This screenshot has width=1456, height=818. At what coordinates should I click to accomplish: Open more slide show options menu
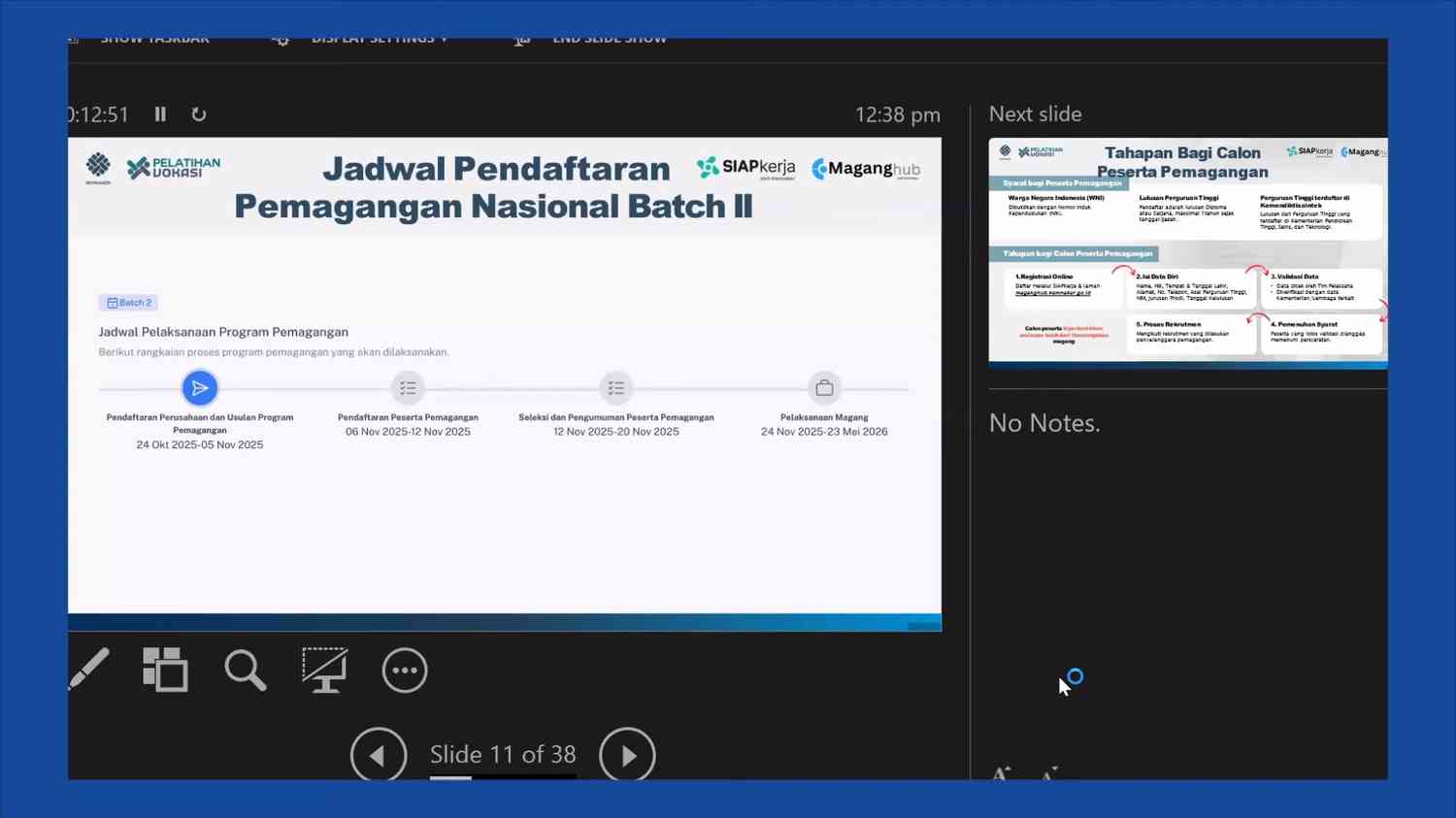click(x=404, y=671)
